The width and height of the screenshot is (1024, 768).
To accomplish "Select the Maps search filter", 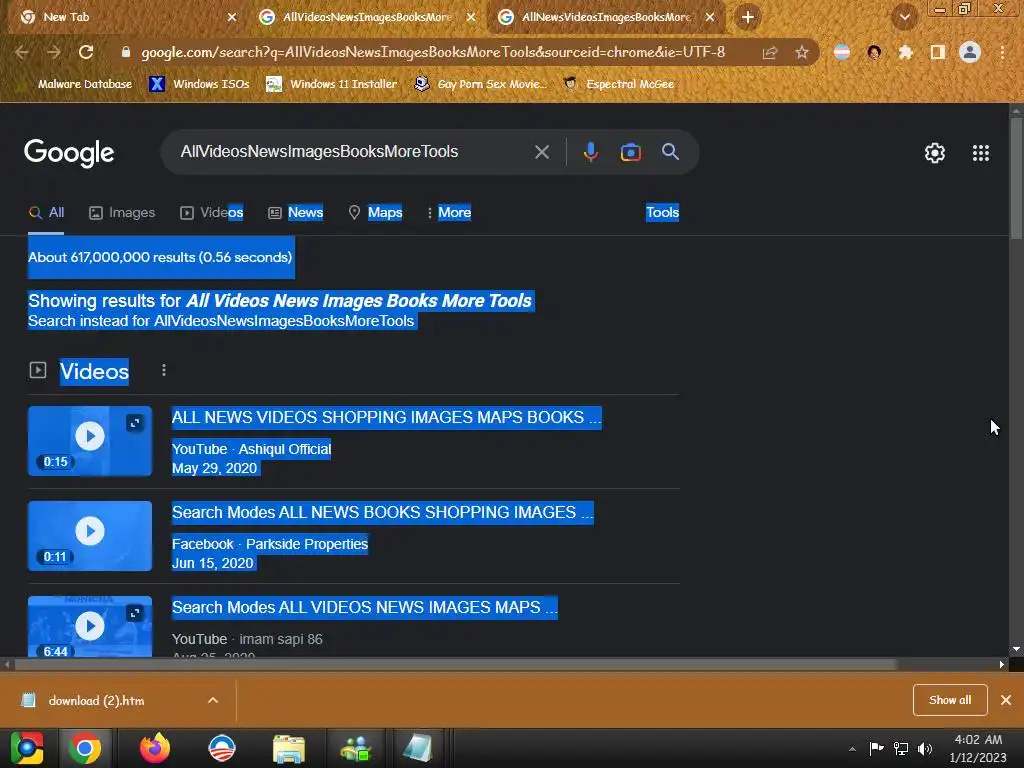I will tap(376, 212).
